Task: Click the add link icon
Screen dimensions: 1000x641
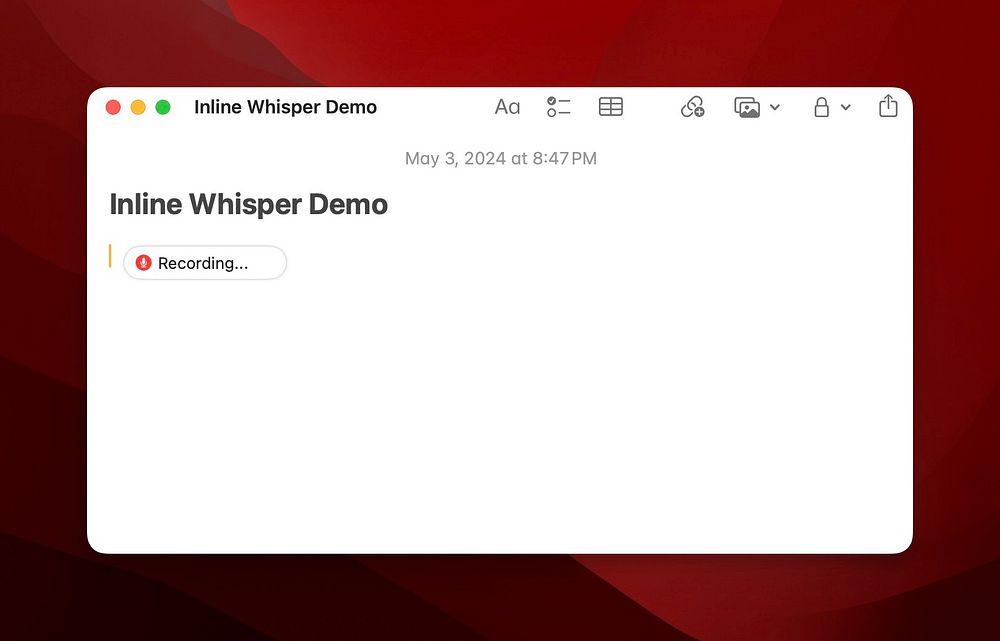Action: pyautogui.click(x=692, y=107)
